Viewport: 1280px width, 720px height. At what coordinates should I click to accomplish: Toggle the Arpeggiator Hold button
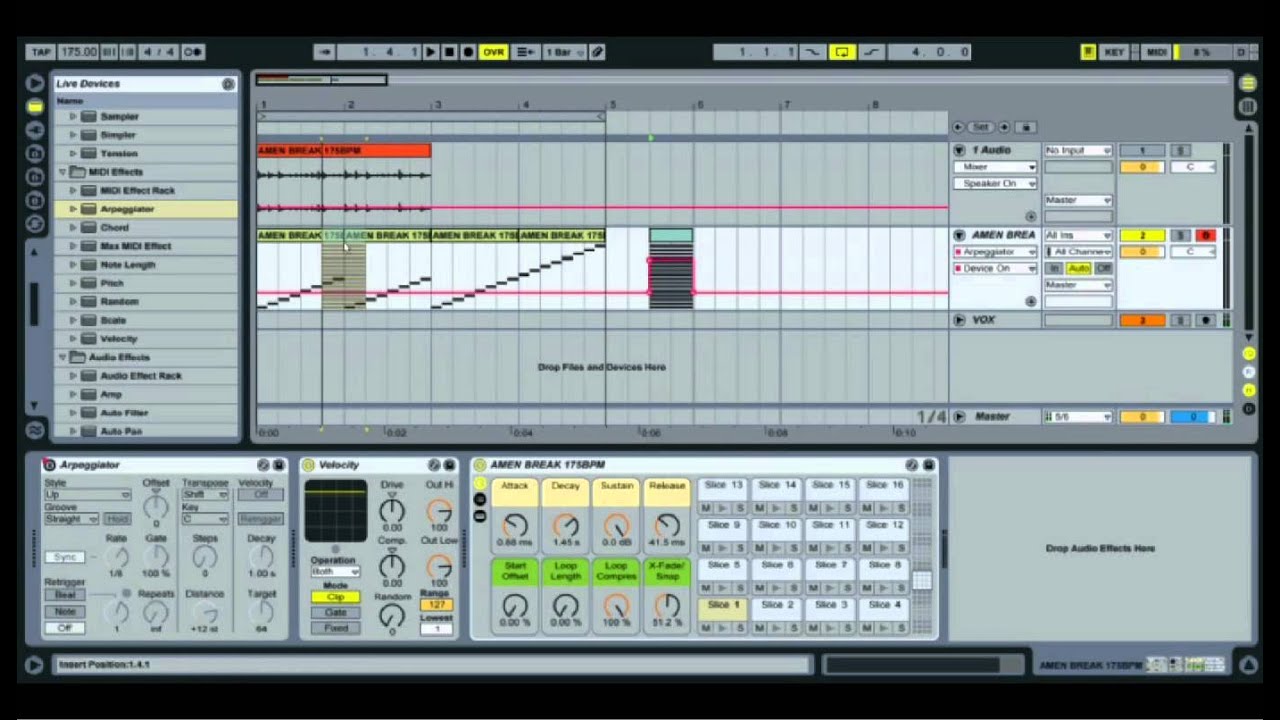pos(117,519)
